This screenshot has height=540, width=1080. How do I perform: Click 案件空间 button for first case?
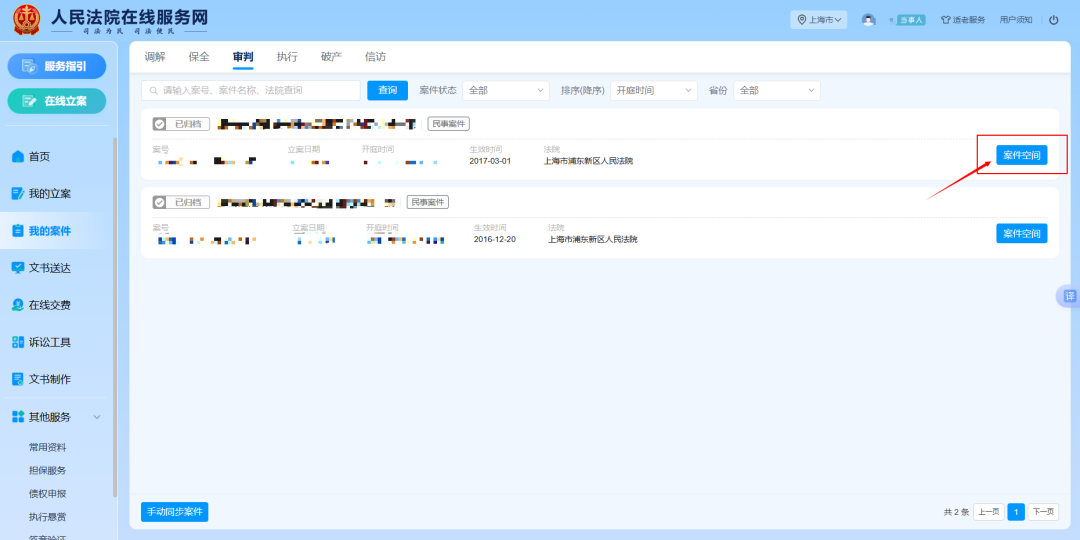1021,155
